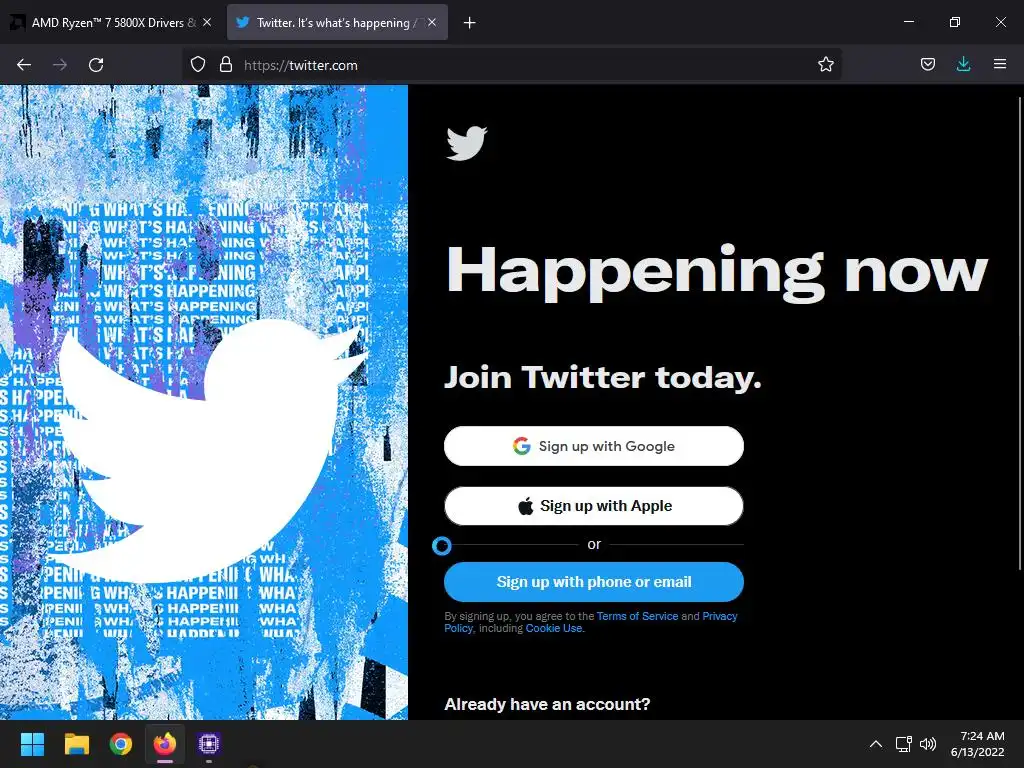This screenshot has width=1024, height=768.
Task: Show hidden system tray icons
Action: [876, 744]
